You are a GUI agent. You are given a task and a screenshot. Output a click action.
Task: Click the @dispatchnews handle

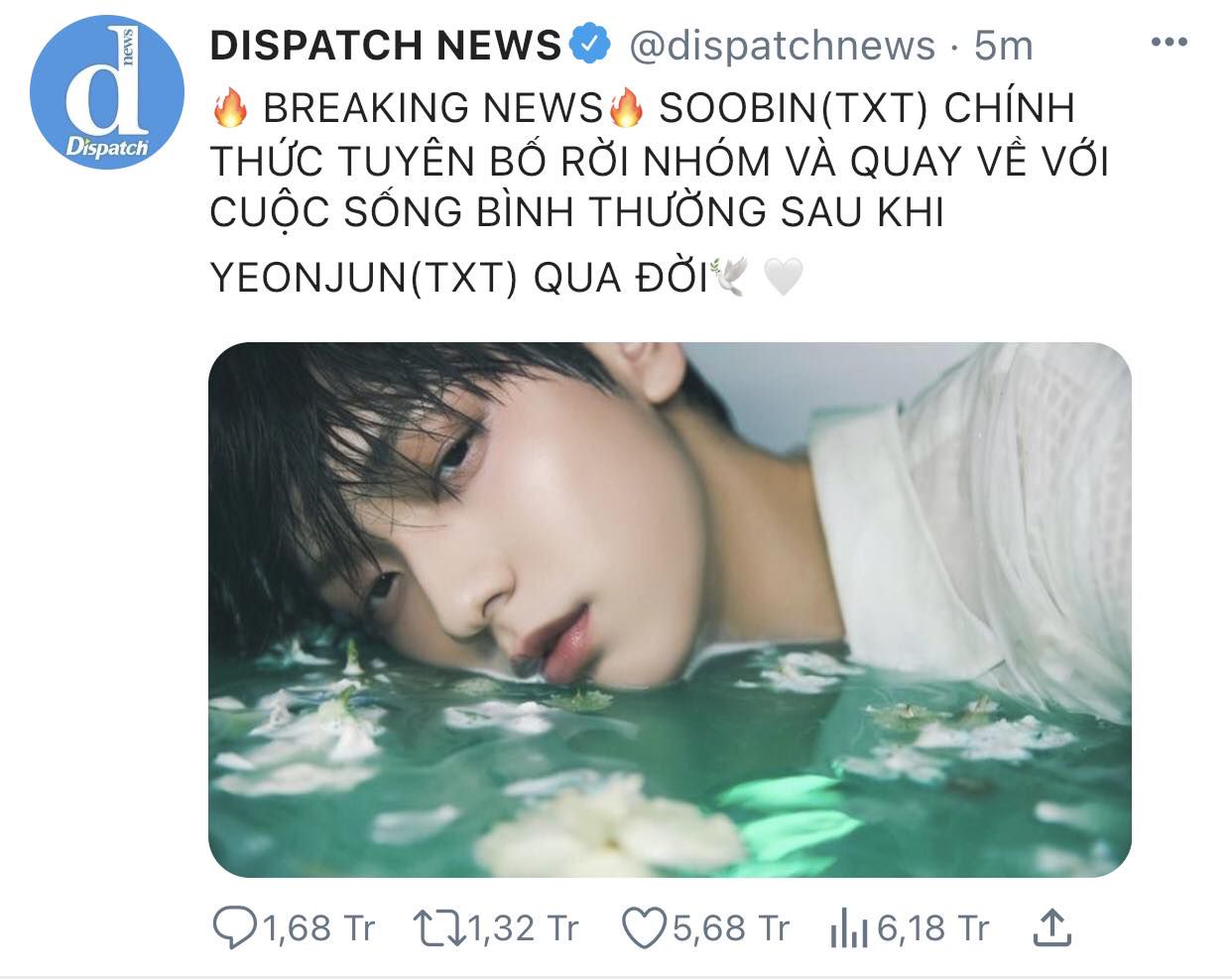783,46
